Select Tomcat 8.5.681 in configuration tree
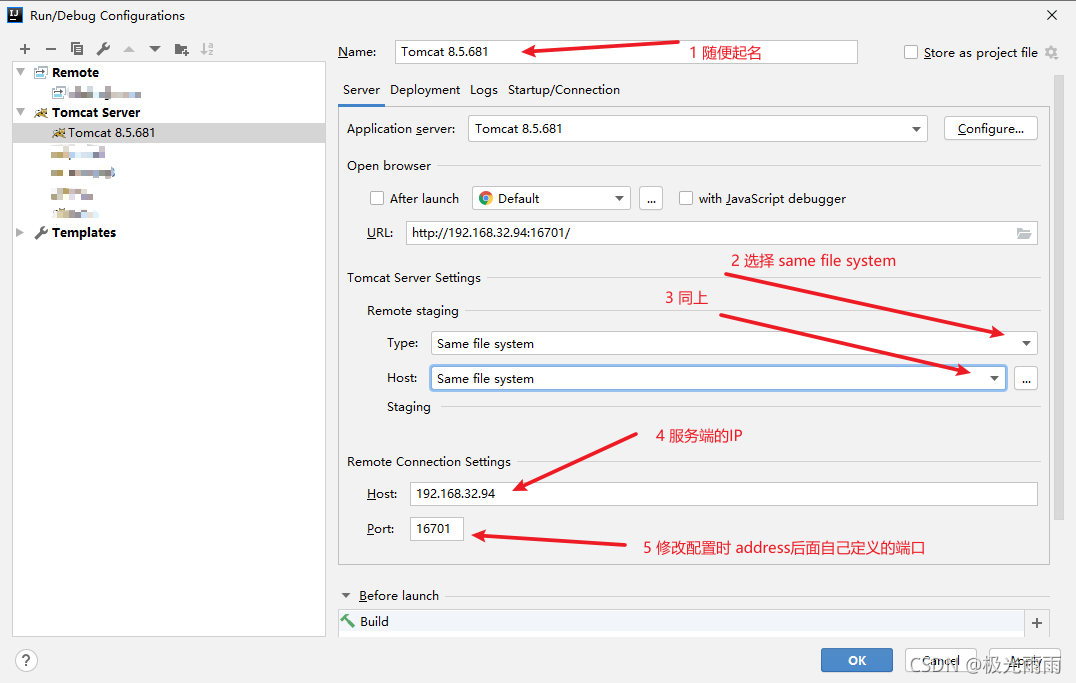The height and width of the screenshot is (683, 1076). click(169, 132)
